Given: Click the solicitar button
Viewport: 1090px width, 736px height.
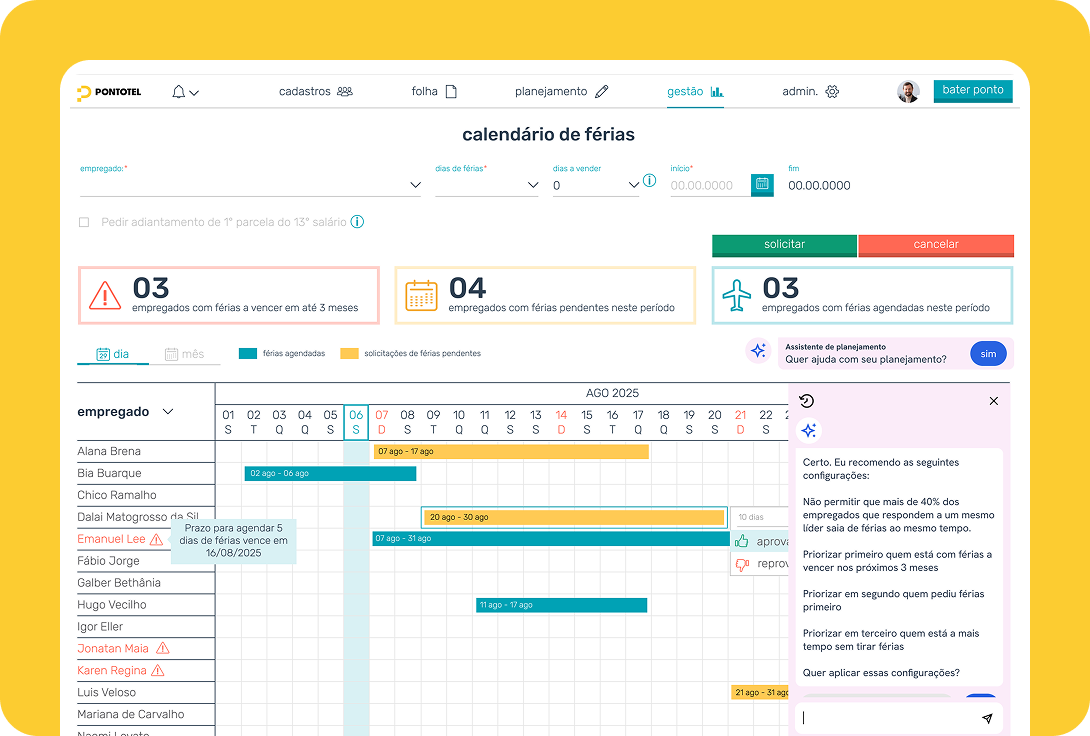Looking at the screenshot, I should 784,245.
